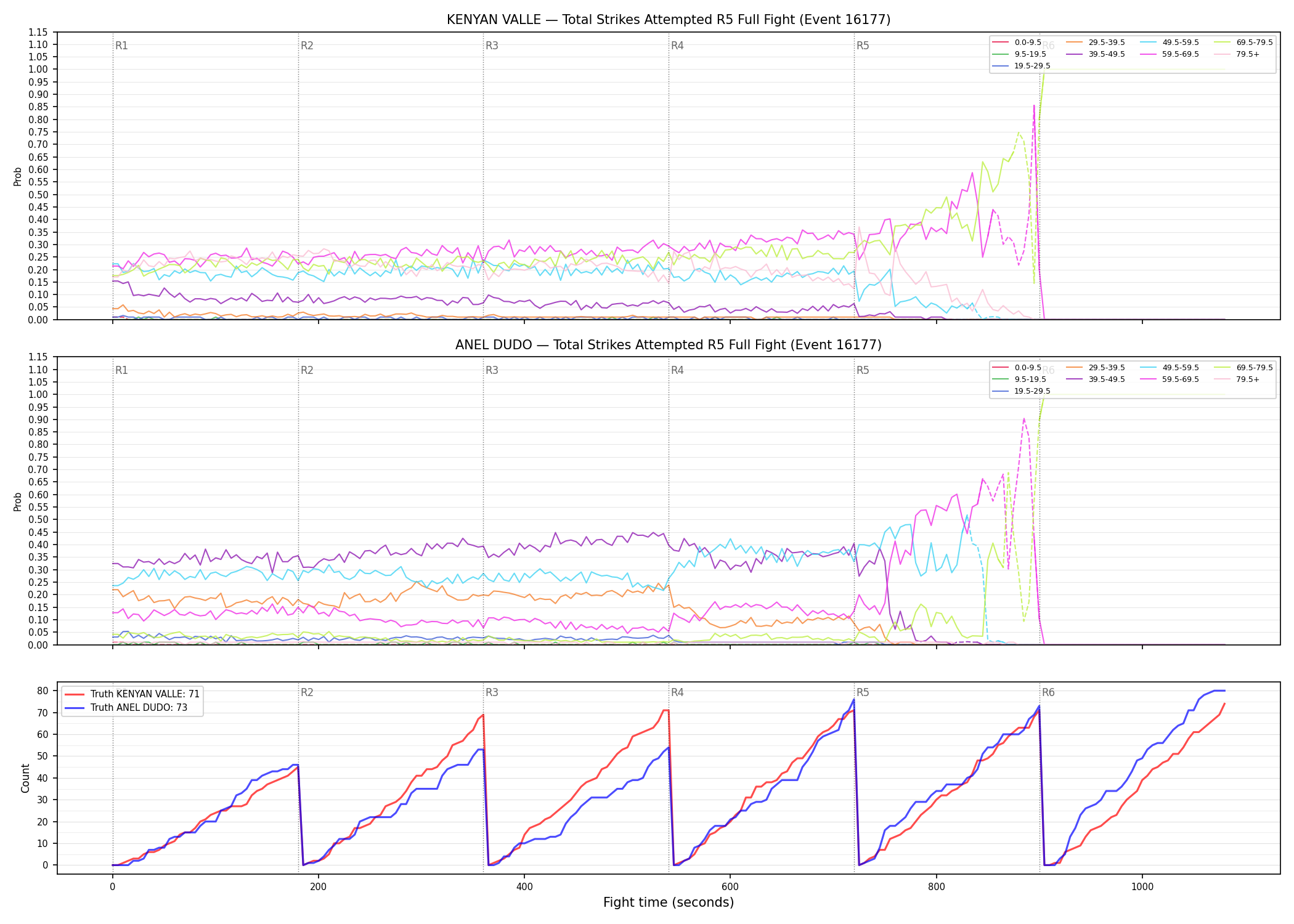Image resolution: width=1294 pixels, height=924 pixels.
Task: Click '0.50' tick on ANEL DUDO Prob axis
Action: (x=38, y=519)
